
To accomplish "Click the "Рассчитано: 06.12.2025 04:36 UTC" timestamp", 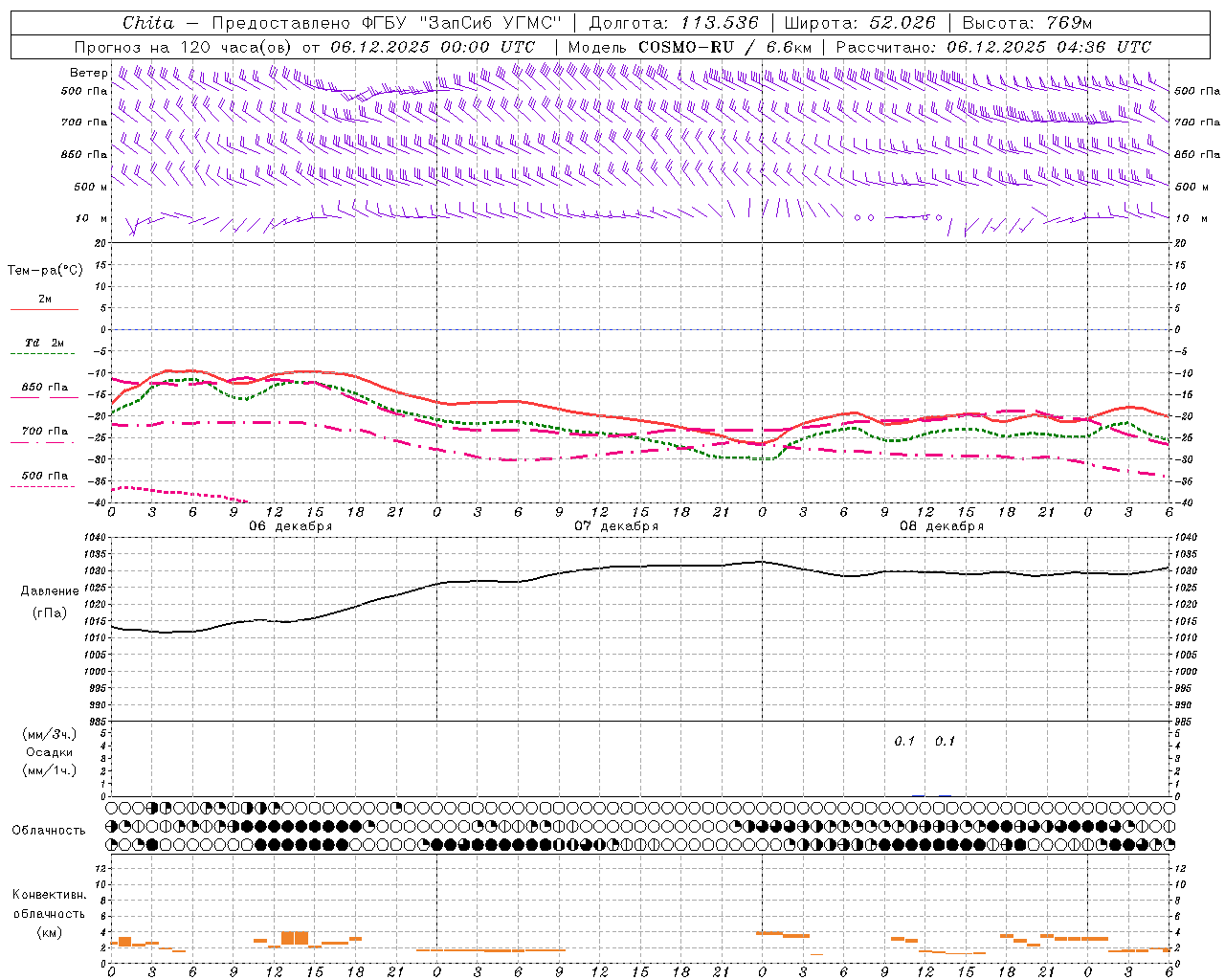I will (x=993, y=47).
